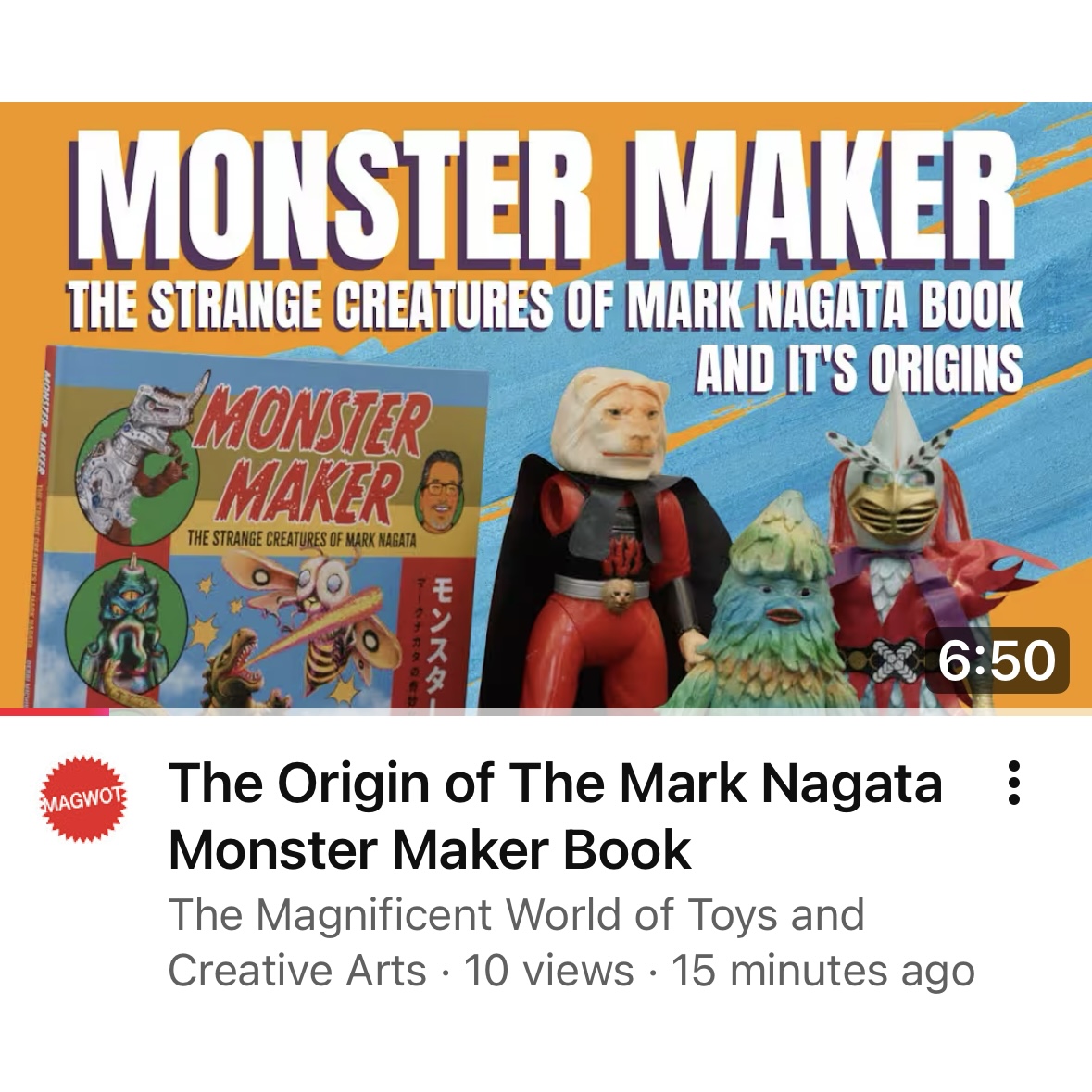Click the MAGWOT channel avatar

(x=83, y=798)
